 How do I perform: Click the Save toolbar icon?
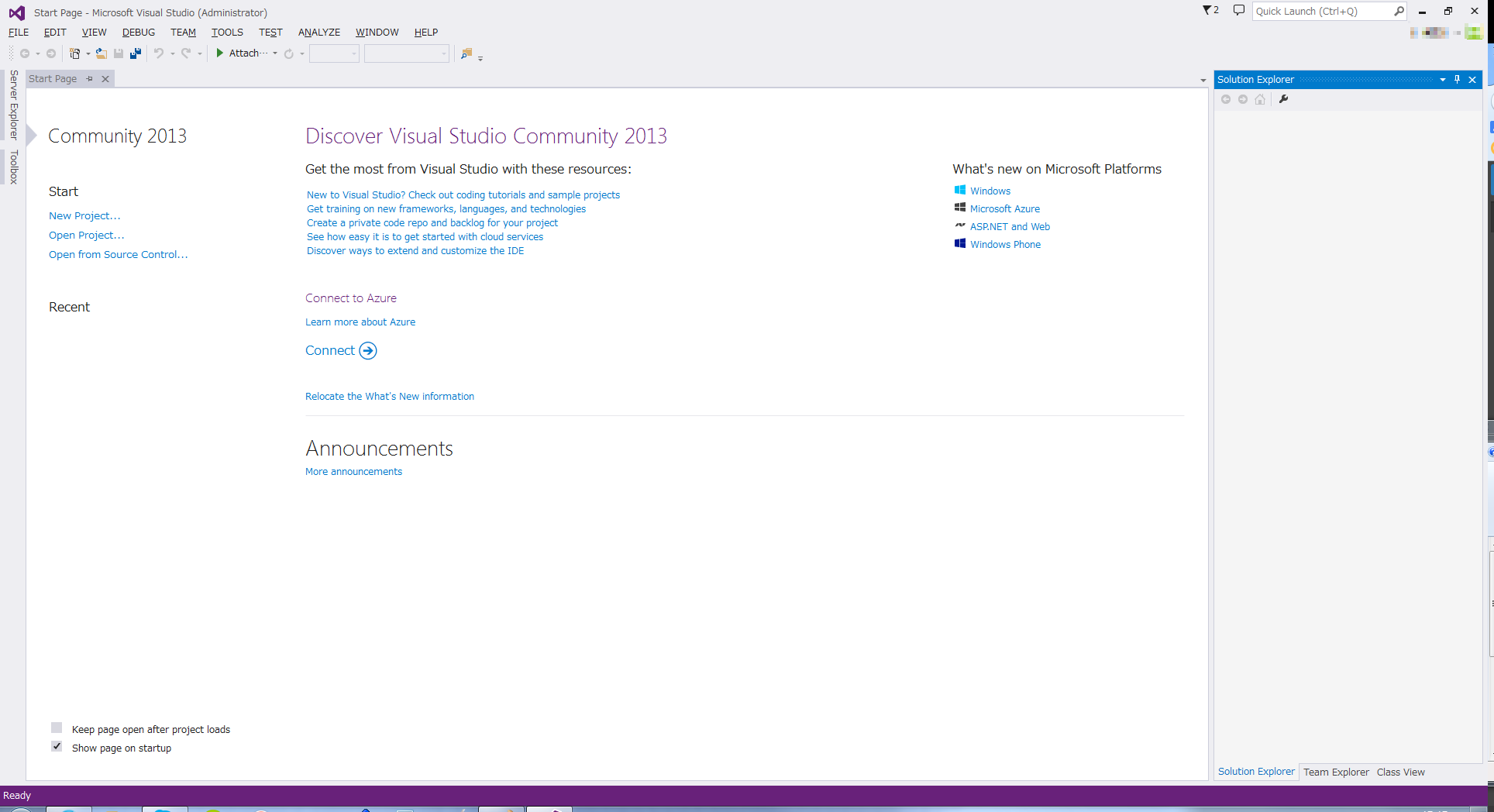pyautogui.click(x=119, y=53)
